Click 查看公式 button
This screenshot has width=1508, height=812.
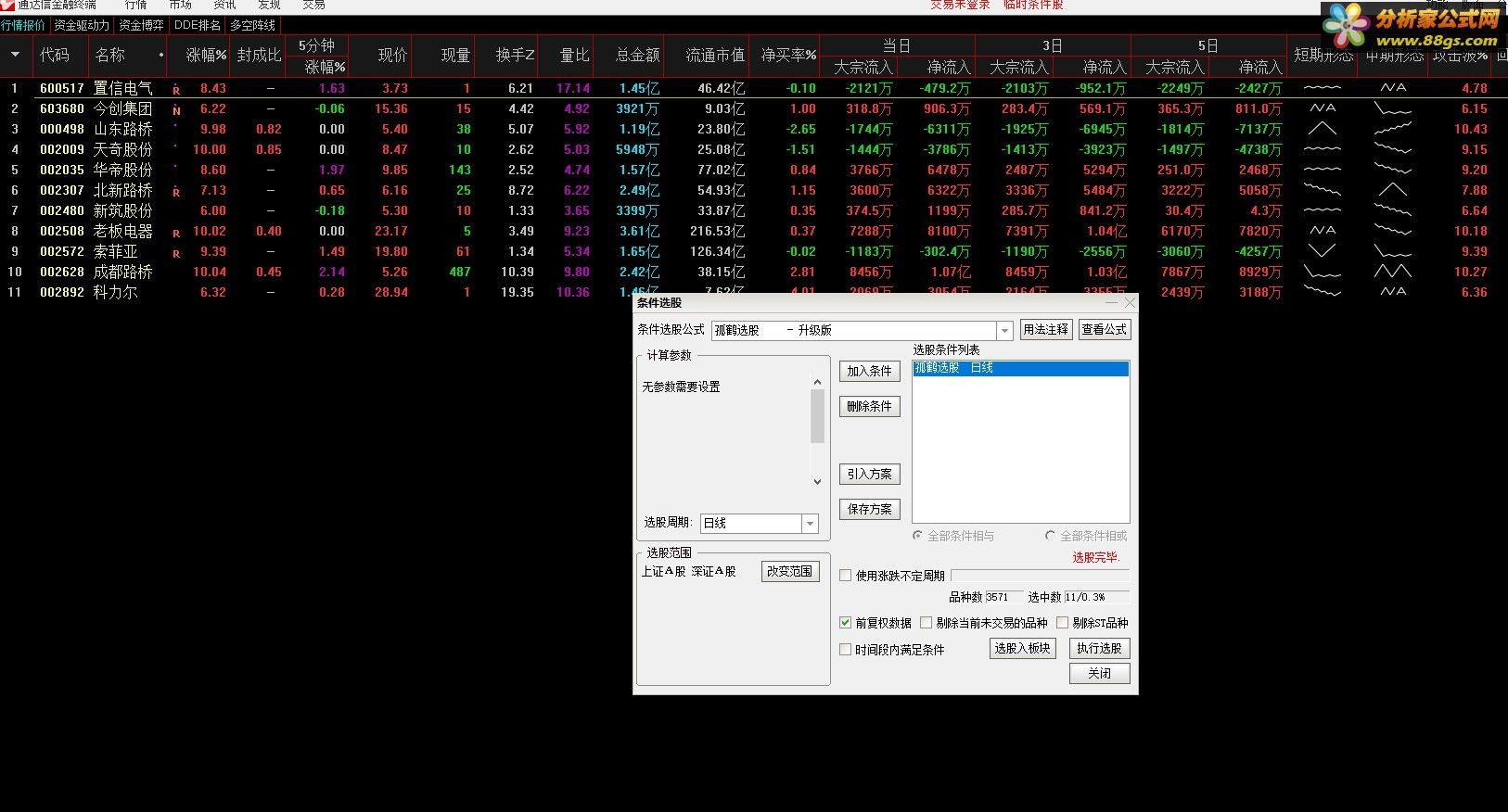coord(1105,329)
